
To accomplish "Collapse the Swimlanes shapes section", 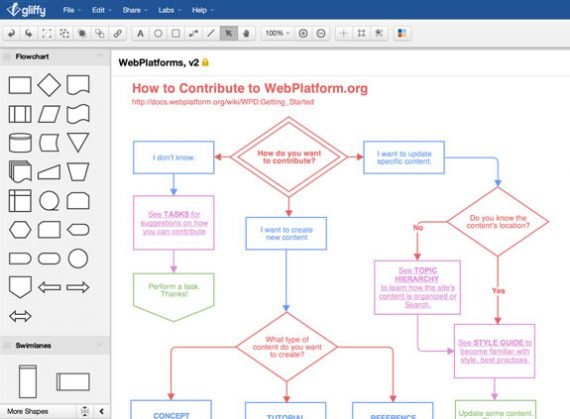I will tap(99, 345).
